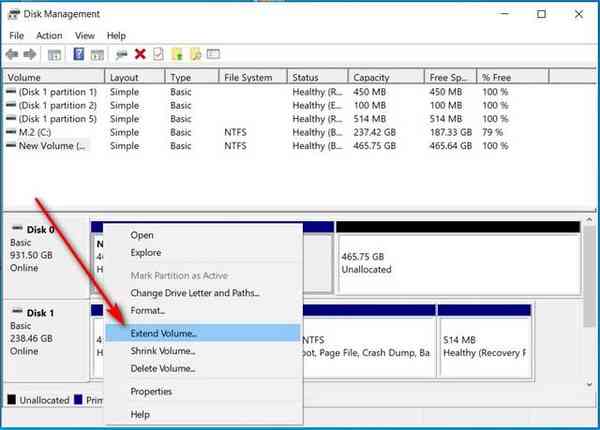
Task: Click the checkmark properties toolbar icon
Action: [x=157, y=54]
